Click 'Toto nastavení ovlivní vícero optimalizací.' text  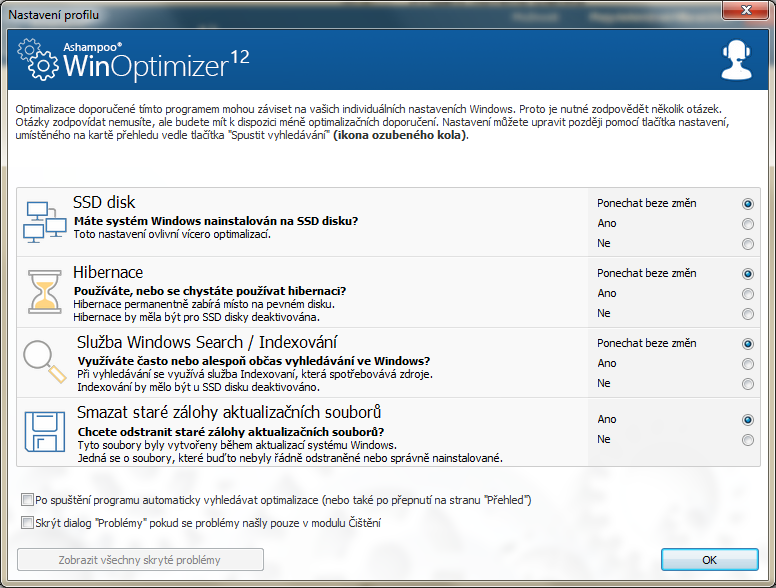(x=172, y=234)
